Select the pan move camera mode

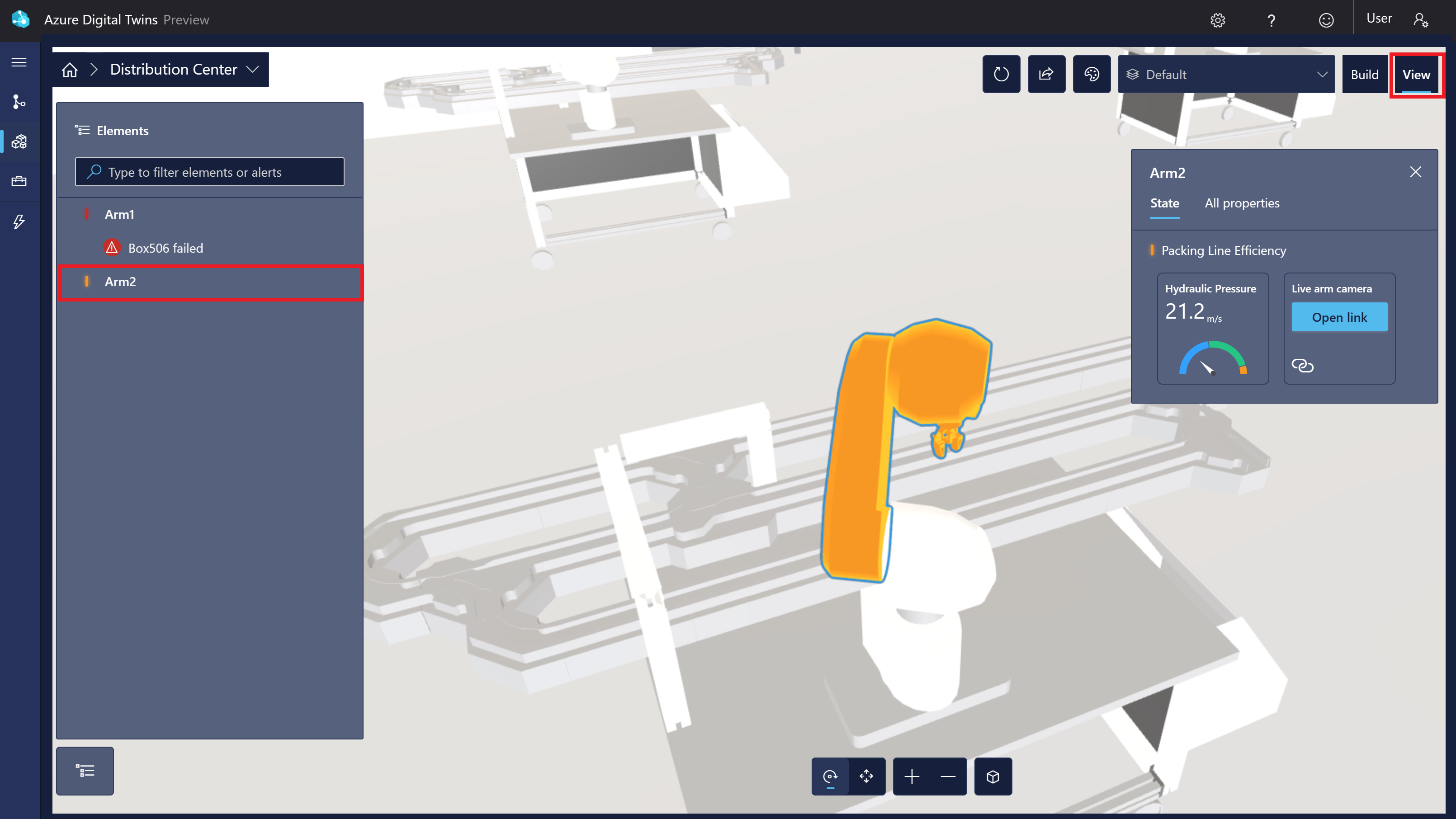[866, 777]
